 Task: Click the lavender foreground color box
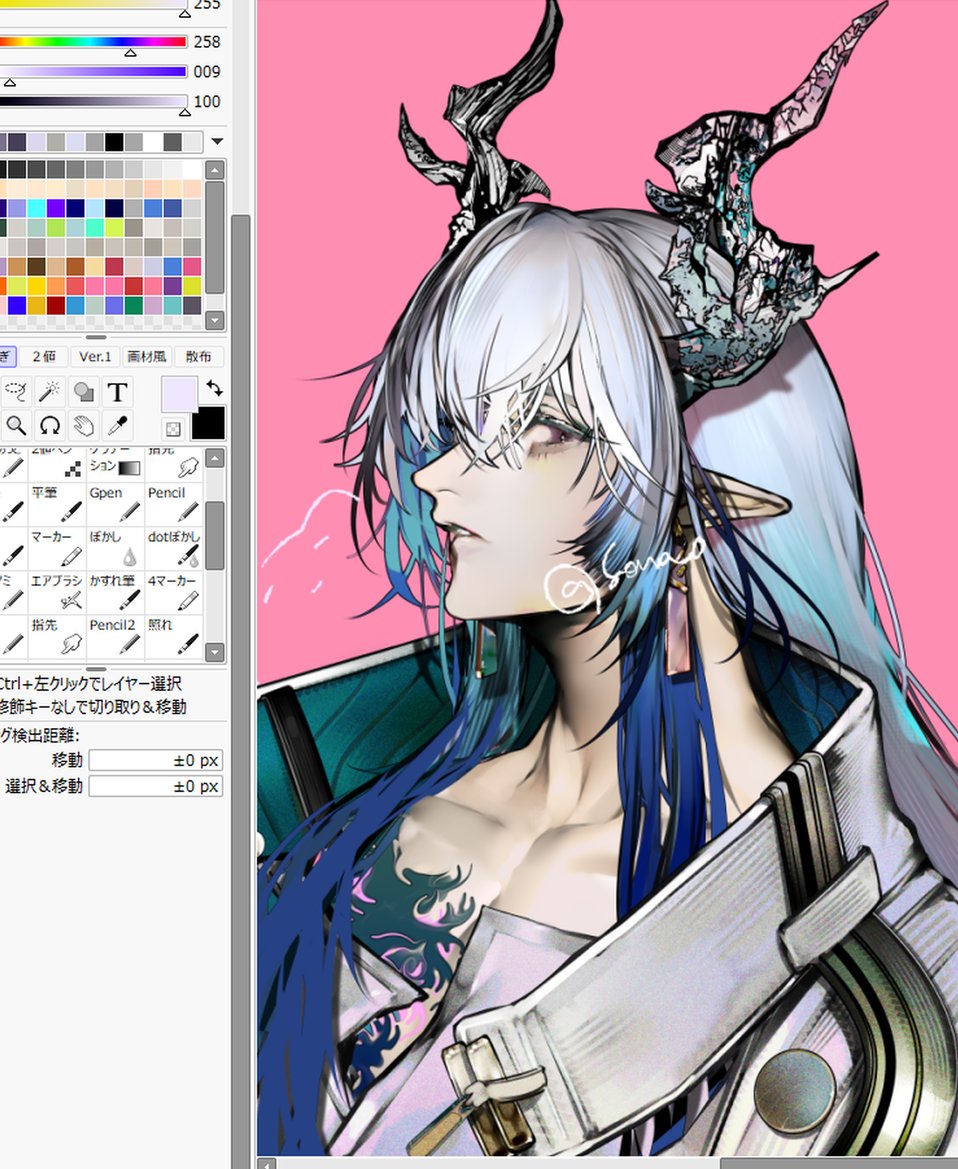pos(179,394)
